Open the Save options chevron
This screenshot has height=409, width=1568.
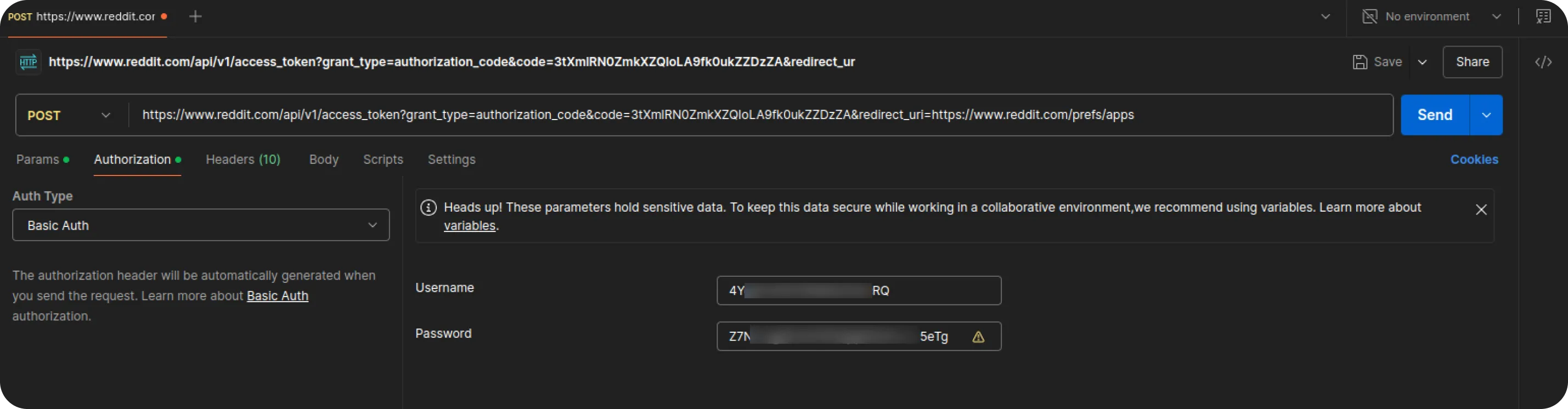pos(1423,62)
